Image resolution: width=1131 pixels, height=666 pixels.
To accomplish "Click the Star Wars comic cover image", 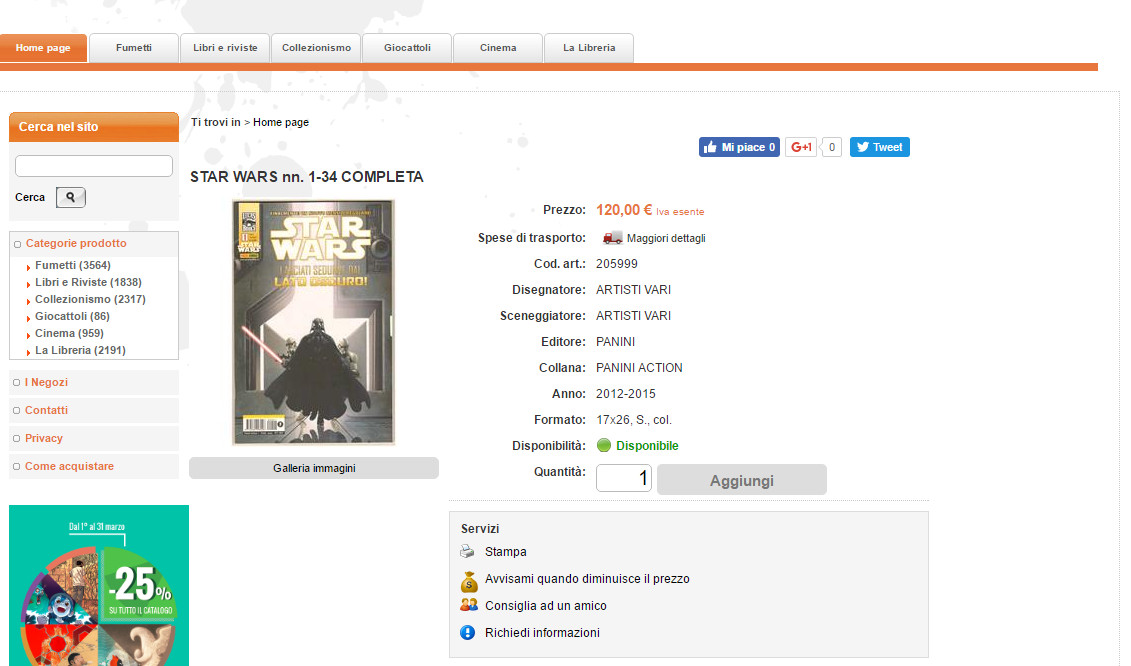I will pos(314,323).
